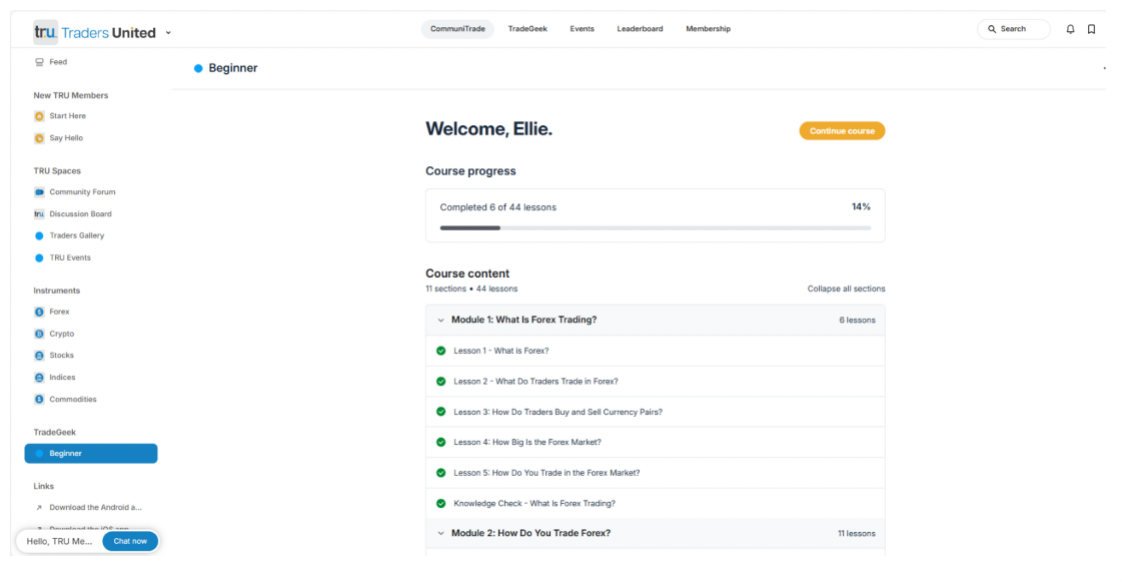The image size is (1122, 582).
Task: Click Collapse all sections link
Action: (845, 289)
